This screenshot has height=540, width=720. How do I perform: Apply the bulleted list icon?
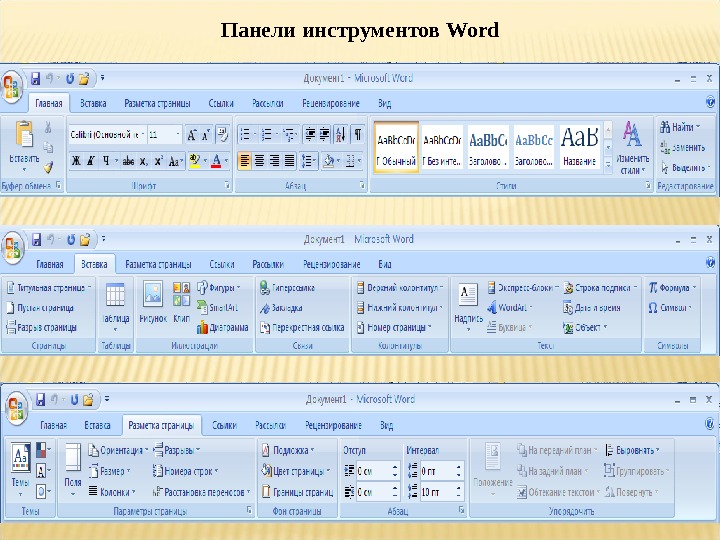245,135
